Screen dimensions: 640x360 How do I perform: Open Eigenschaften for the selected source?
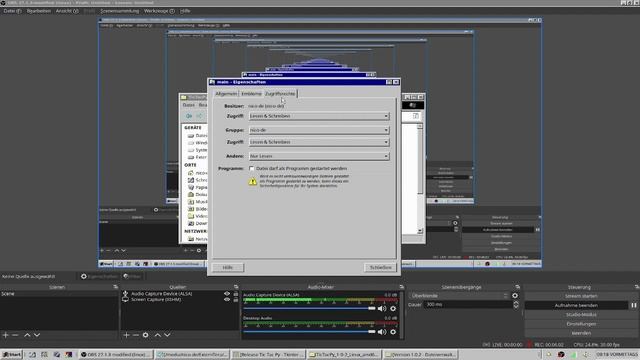99,276
